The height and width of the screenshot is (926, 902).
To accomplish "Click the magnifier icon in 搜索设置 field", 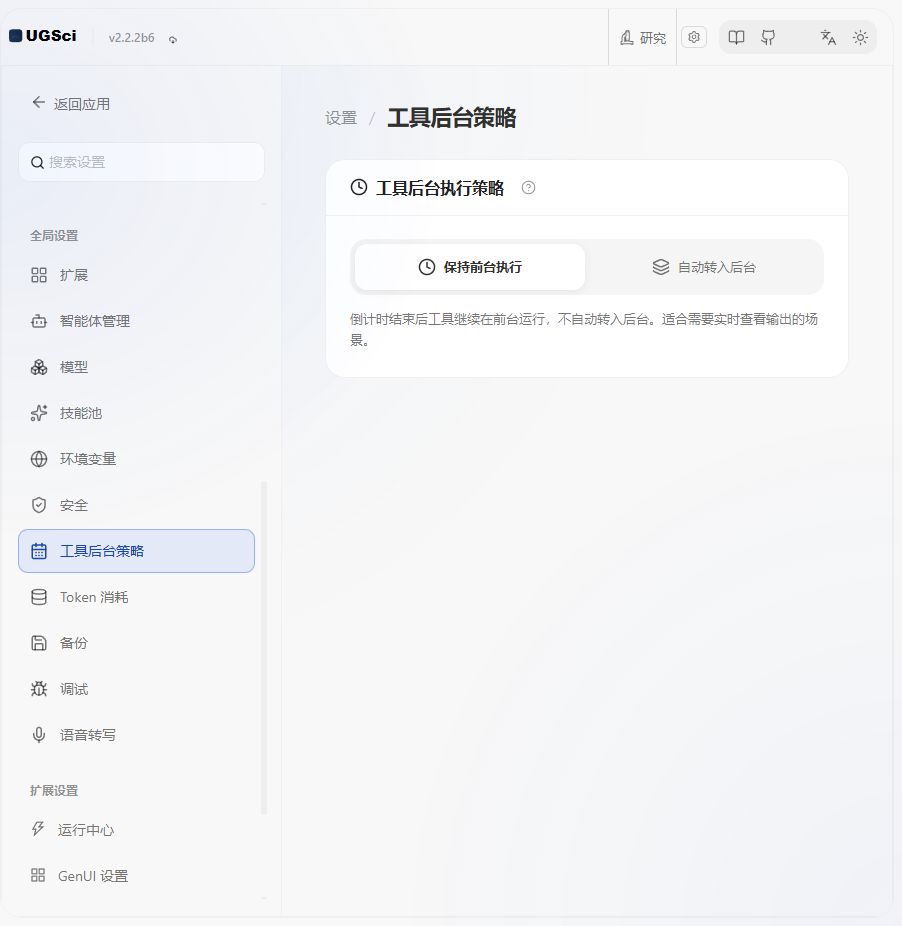I will tap(37, 162).
